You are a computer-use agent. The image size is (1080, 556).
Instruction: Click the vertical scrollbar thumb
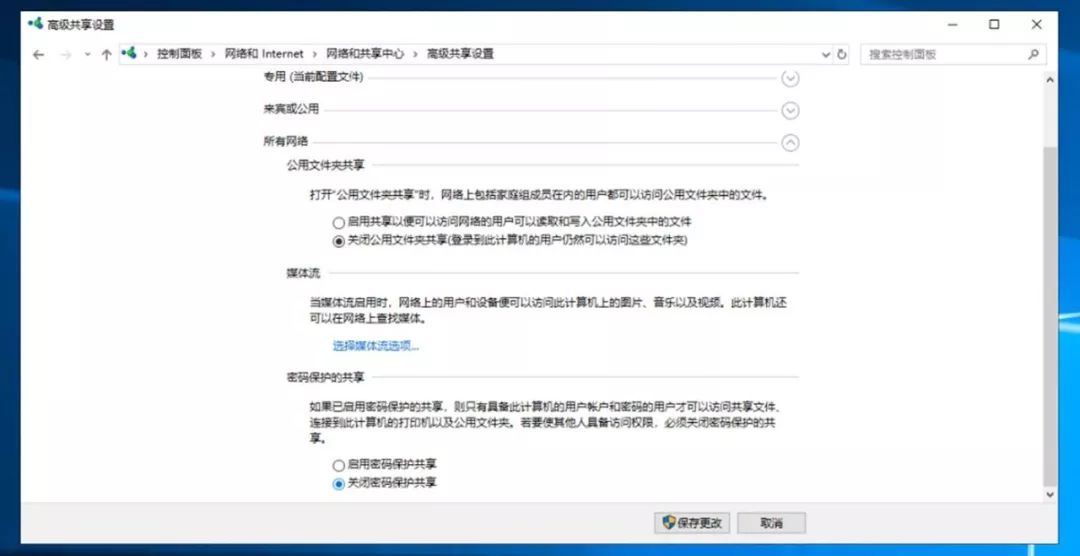point(1050,316)
